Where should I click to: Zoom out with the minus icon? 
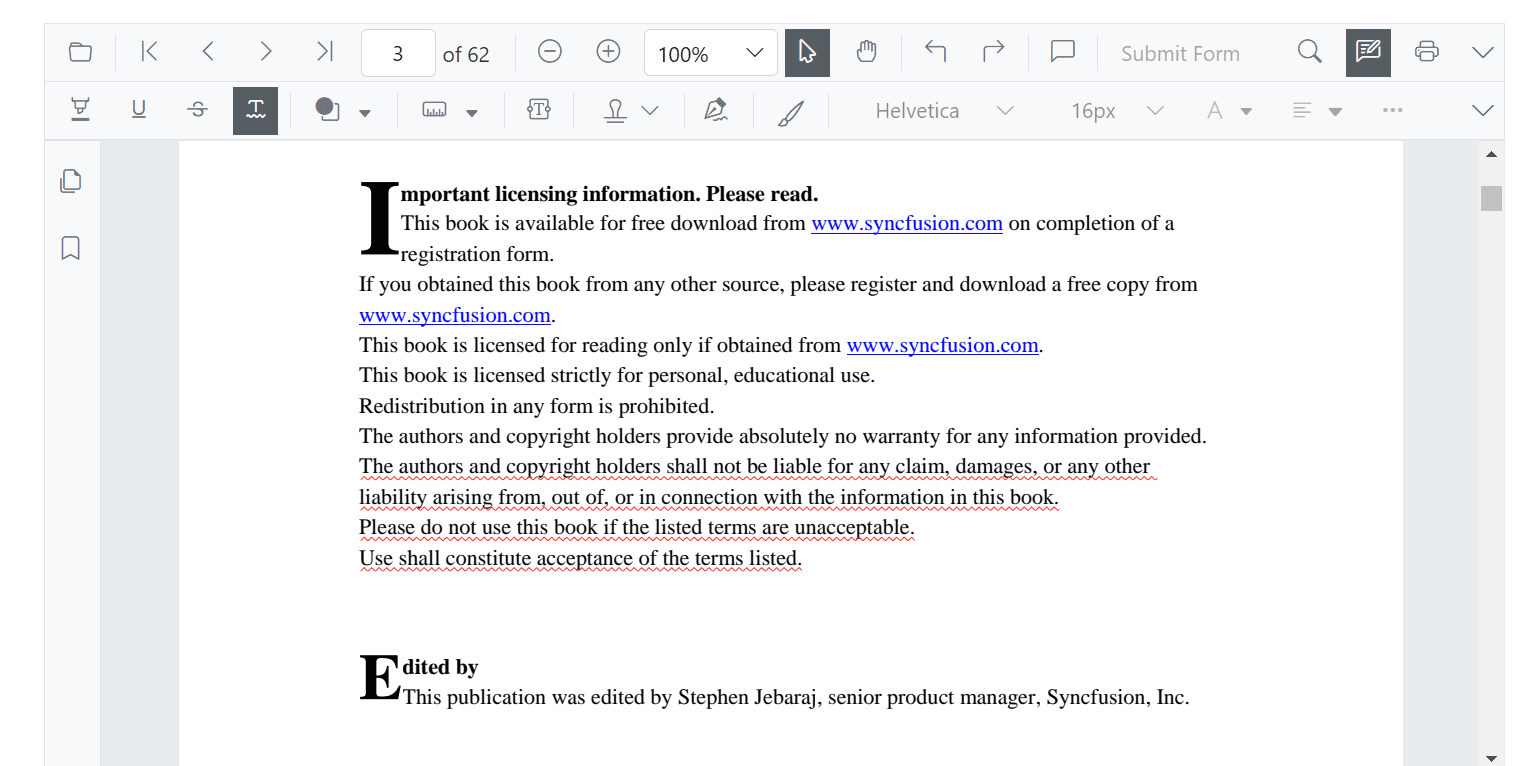[550, 53]
